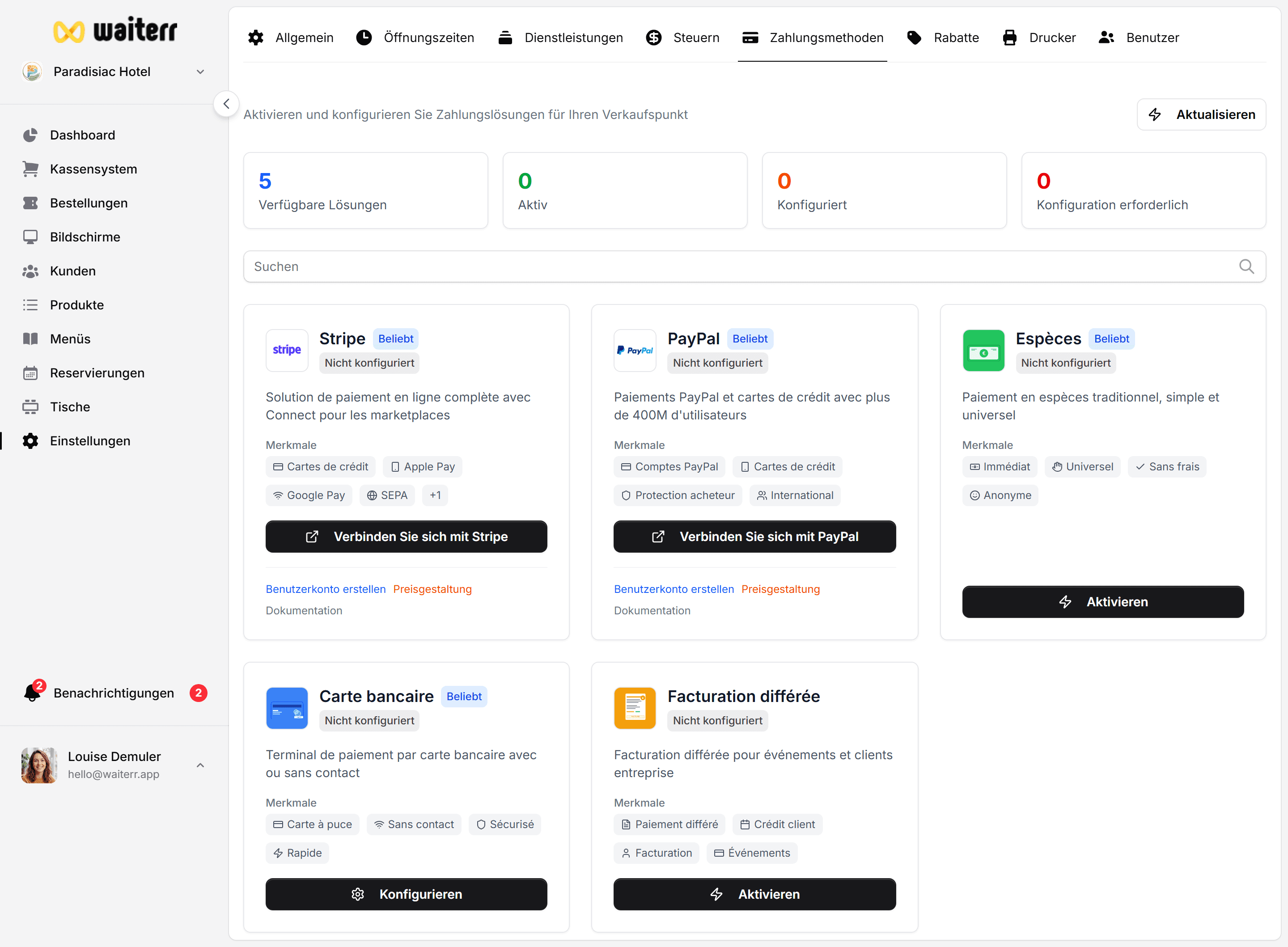Image resolution: width=1288 pixels, height=947 pixels.
Task: Click the Beliebt badge next to Stripe
Action: (x=395, y=339)
